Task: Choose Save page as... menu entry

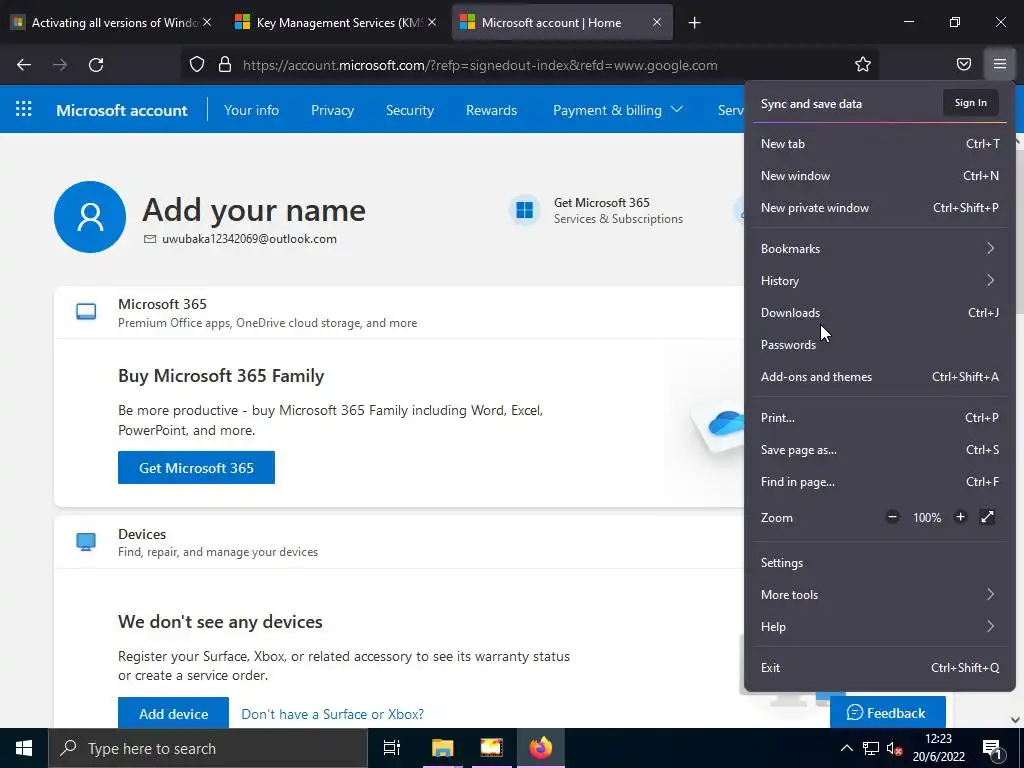Action: 880,449
